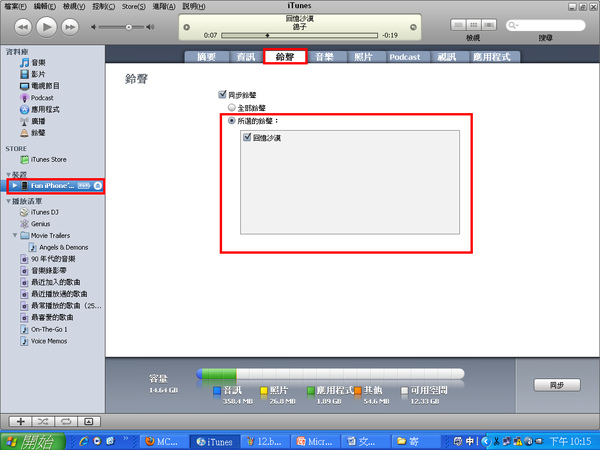This screenshot has height=450, width=600.
Task: Click the playback progress bar
Action: [299, 35]
